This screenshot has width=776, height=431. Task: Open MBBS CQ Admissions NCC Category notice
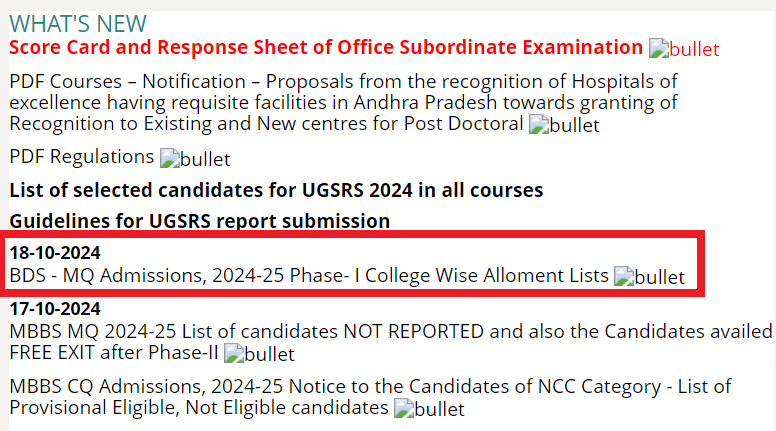(x=370, y=397)
